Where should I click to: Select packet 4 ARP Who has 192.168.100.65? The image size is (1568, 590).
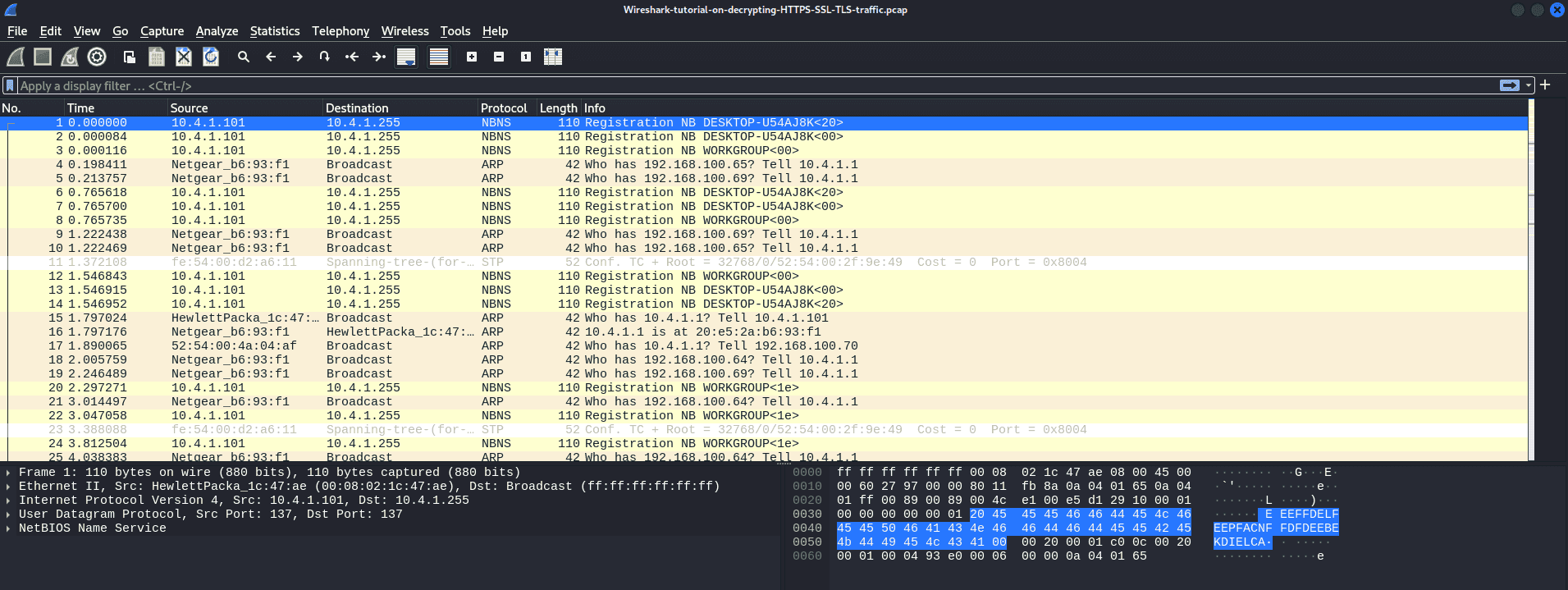click(x=764, y=165)
